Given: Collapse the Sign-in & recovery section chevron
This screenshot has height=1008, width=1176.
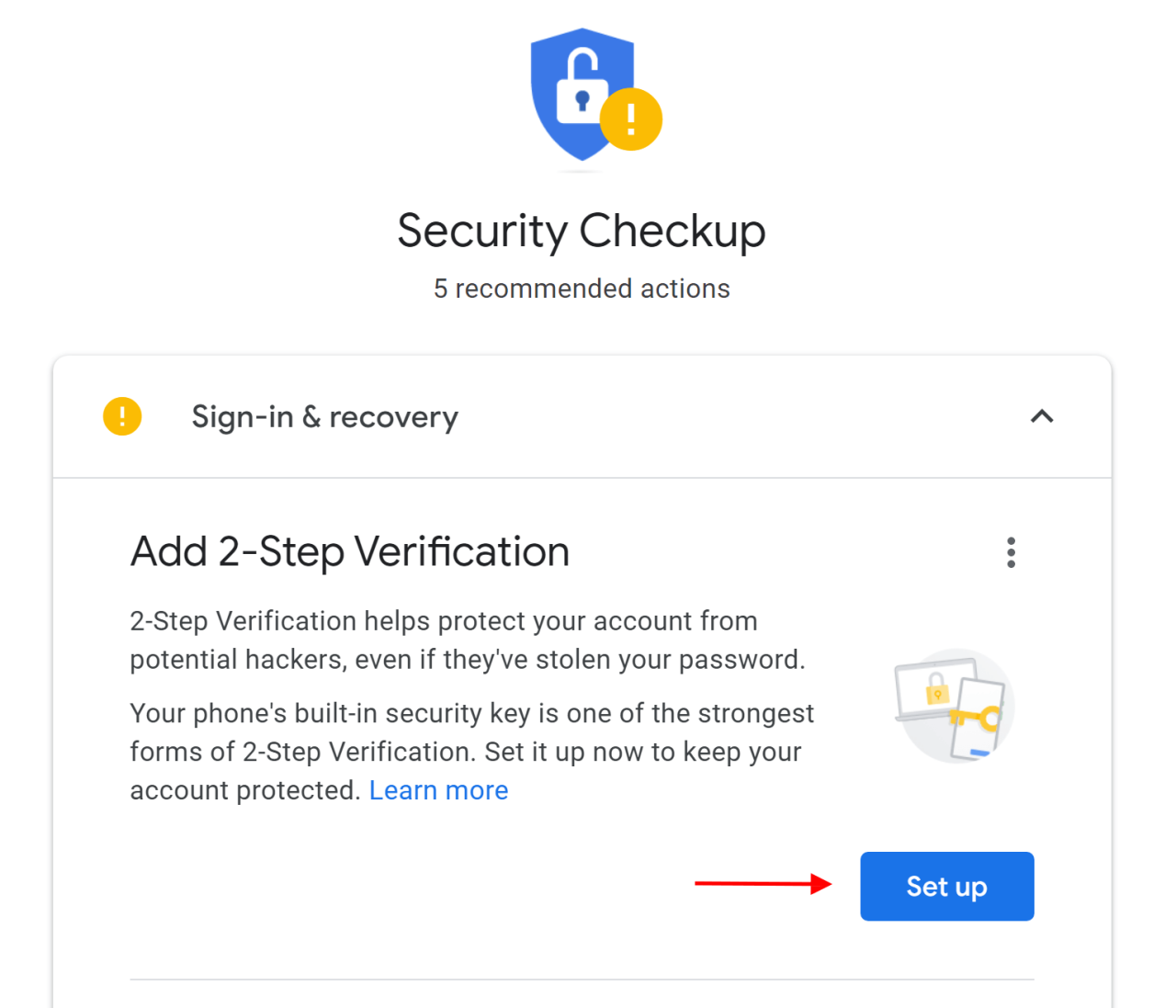Looking at the screenshot, I should point(1042,416).
